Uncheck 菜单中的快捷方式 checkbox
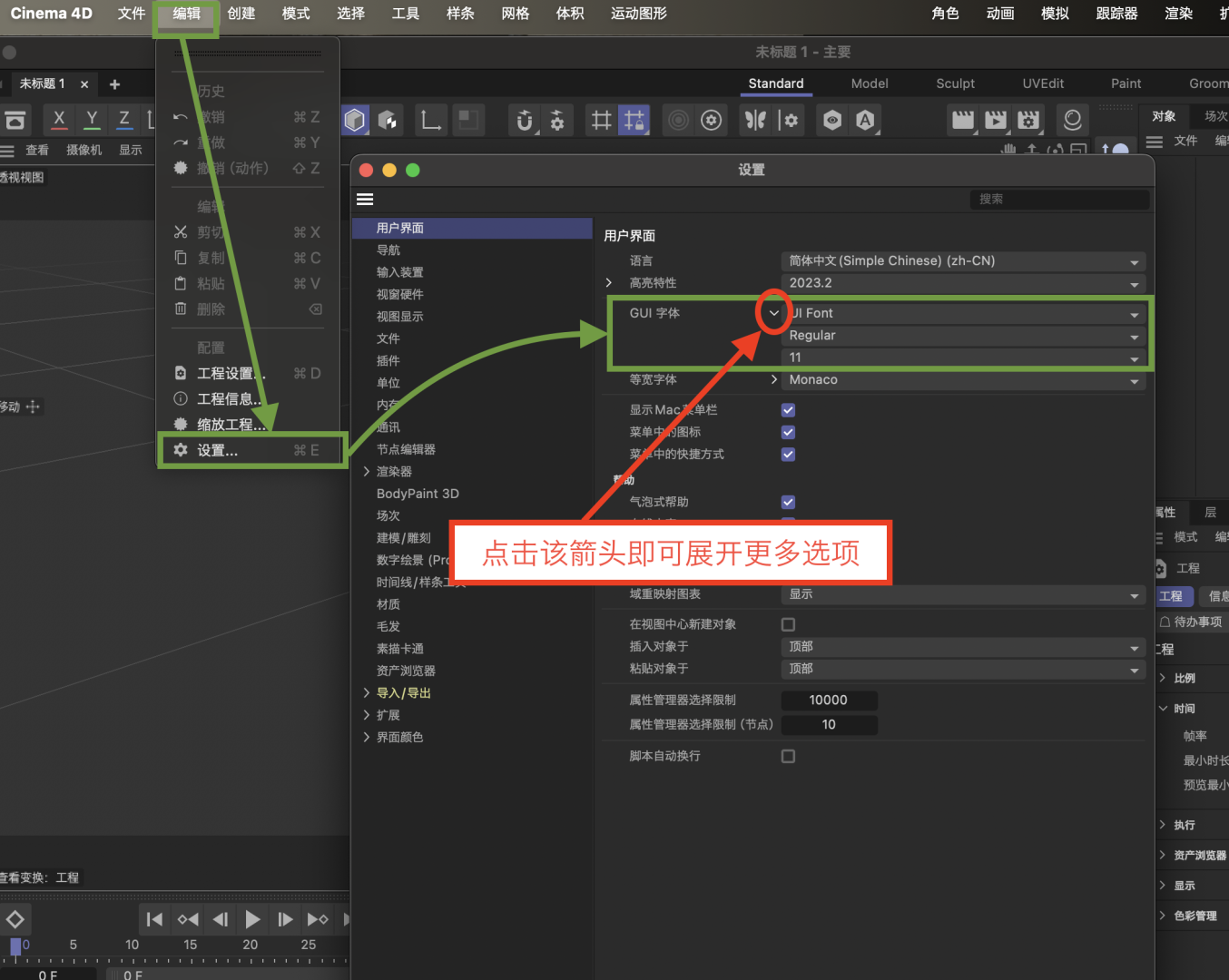1229x980 pixels. coord(788,454)
